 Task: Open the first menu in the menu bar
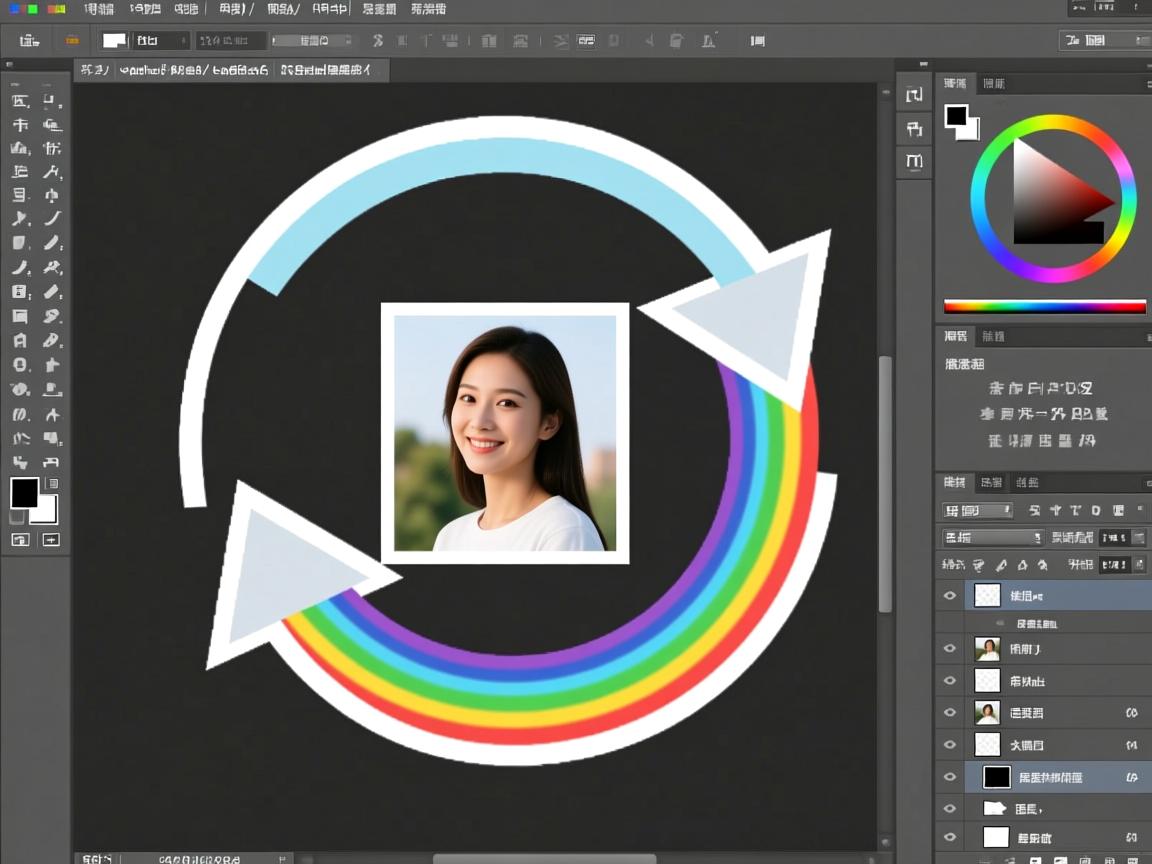click(x=99, y=9)
